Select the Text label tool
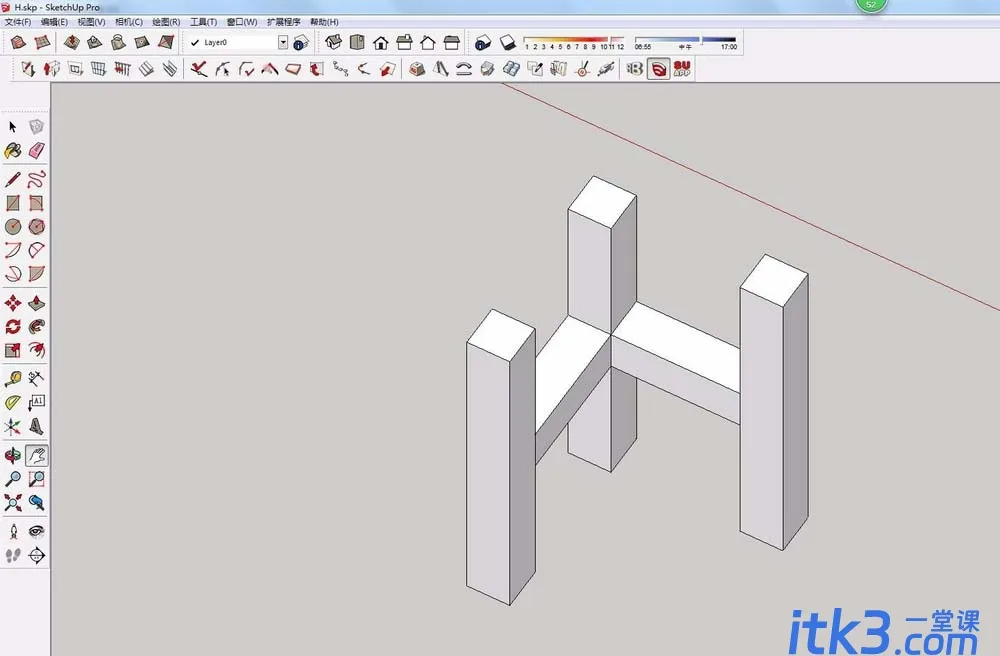 (x=36, y=402)
